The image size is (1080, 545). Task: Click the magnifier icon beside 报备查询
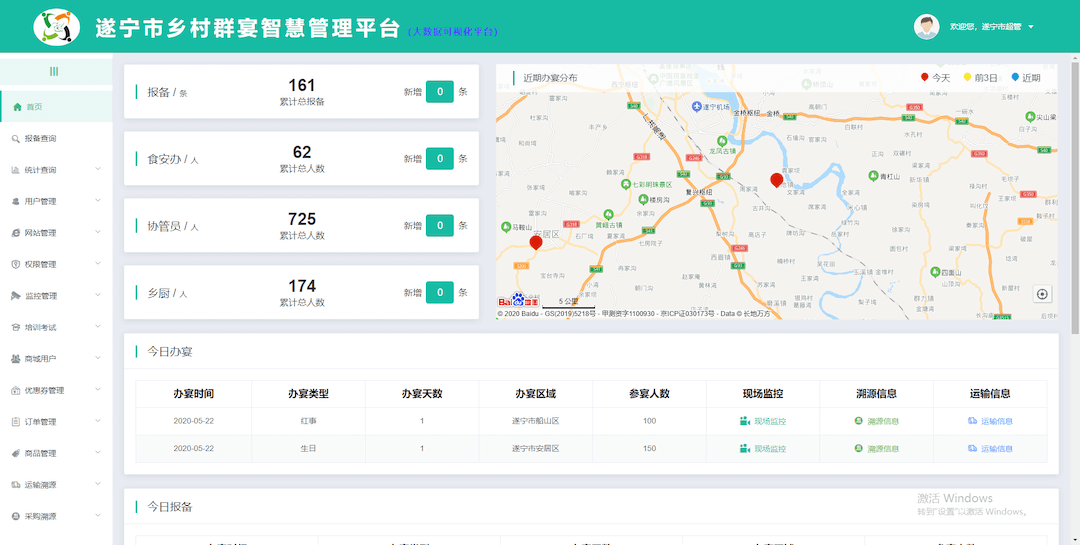pyautogui.click(x=16, y=139)
